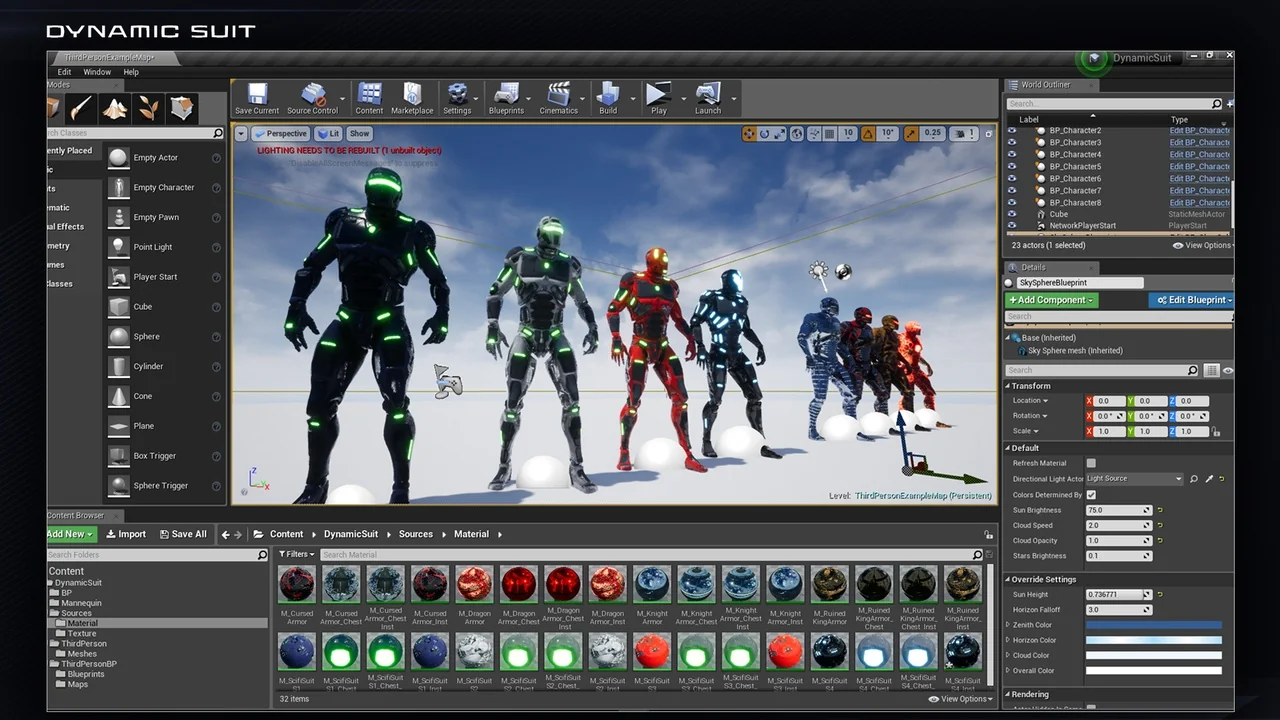The image size is (1280, 720).
Task: Enable the Colors Determined By checkbox
Action: [1091, 494]
